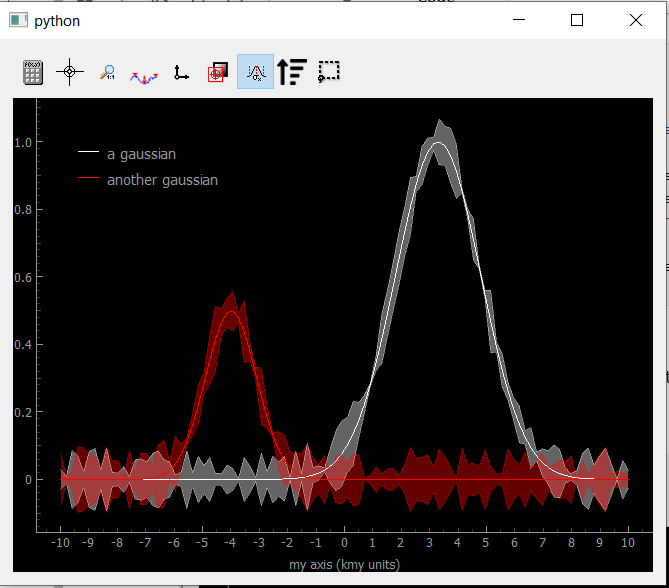Click the red gaussian curve peak
This screenshot has height=588, width=669.
point(231,311)
